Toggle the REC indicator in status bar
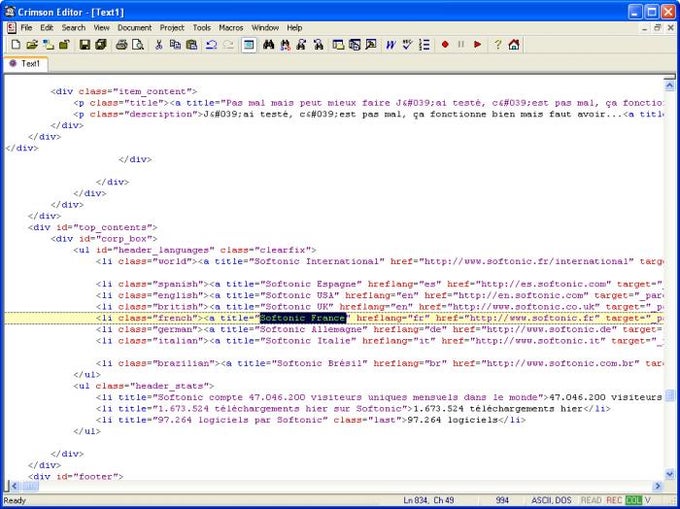680x509 pixels. click(614, 500)
